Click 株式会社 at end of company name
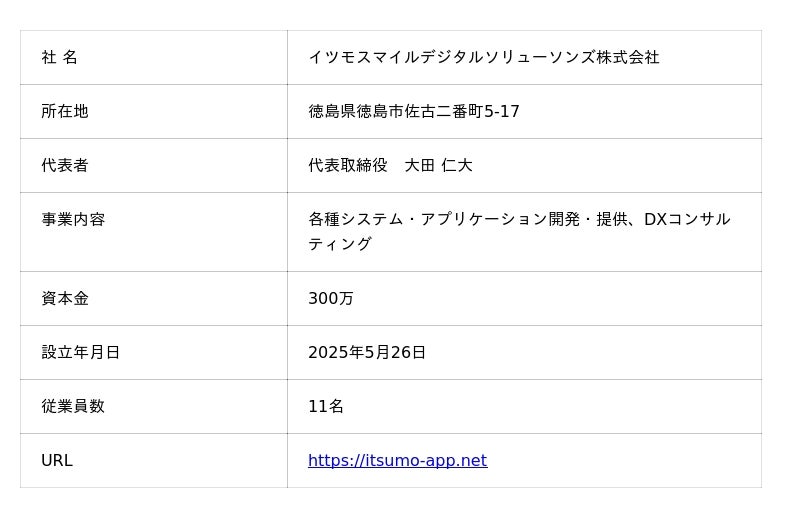The width and height of the screenshot is (800, 518). click(x=628, y=58)
